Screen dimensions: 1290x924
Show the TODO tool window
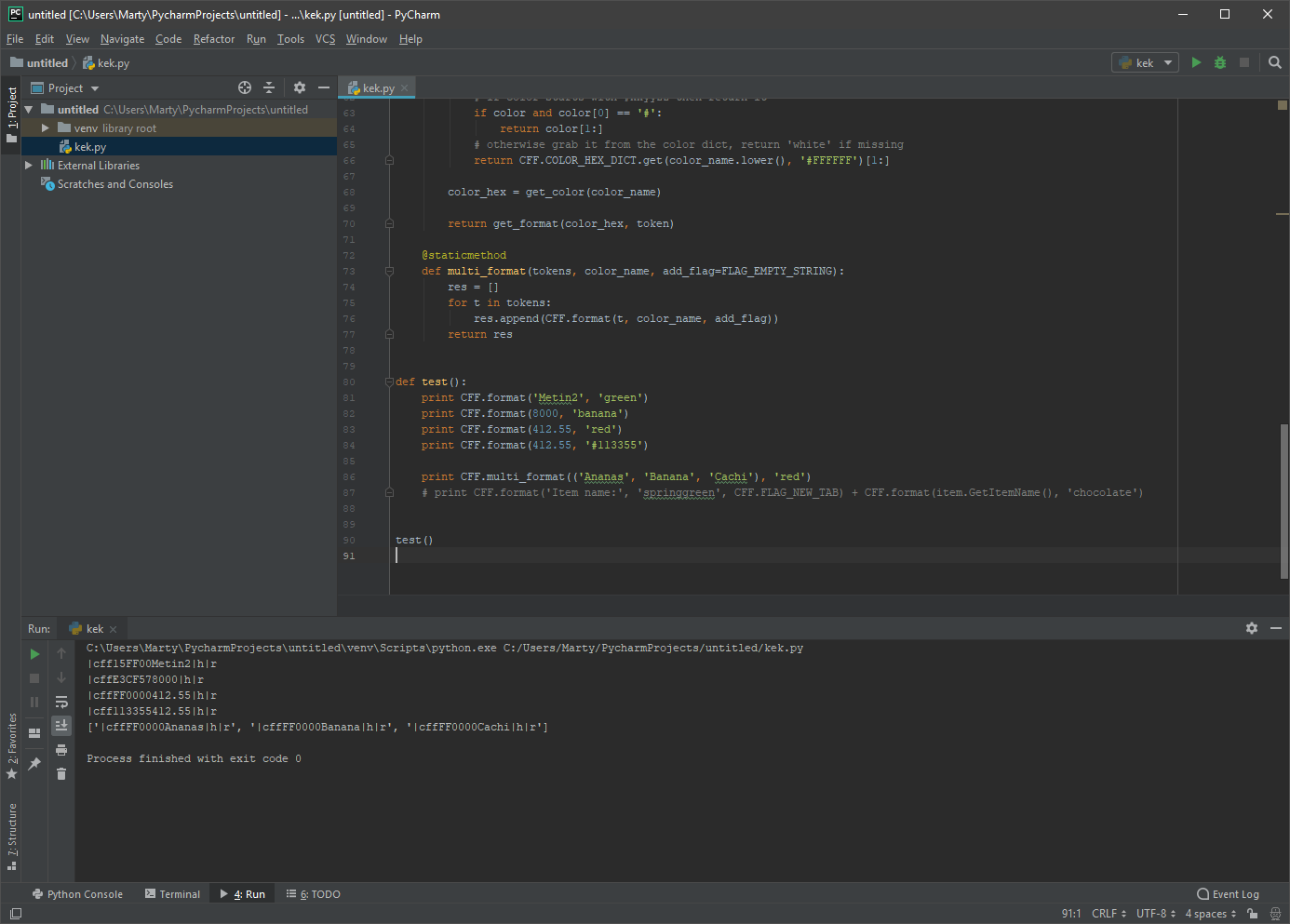pyautogui.click(x=313, y=893)
